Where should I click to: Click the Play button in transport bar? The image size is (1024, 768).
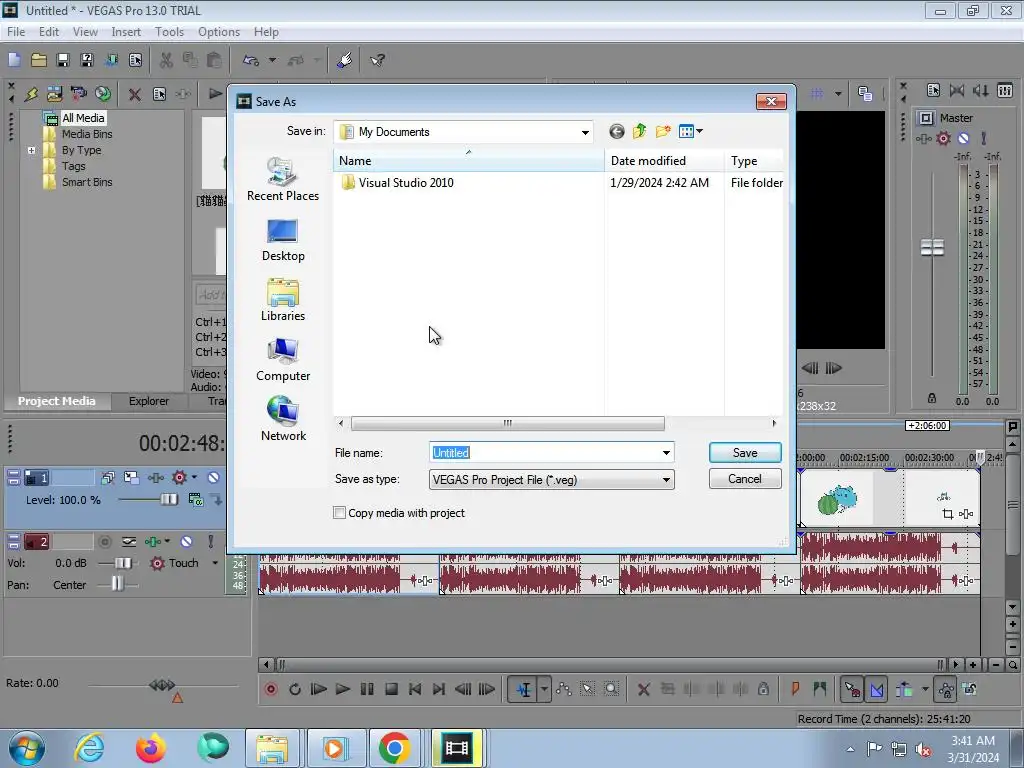click(x=342, y=689)
